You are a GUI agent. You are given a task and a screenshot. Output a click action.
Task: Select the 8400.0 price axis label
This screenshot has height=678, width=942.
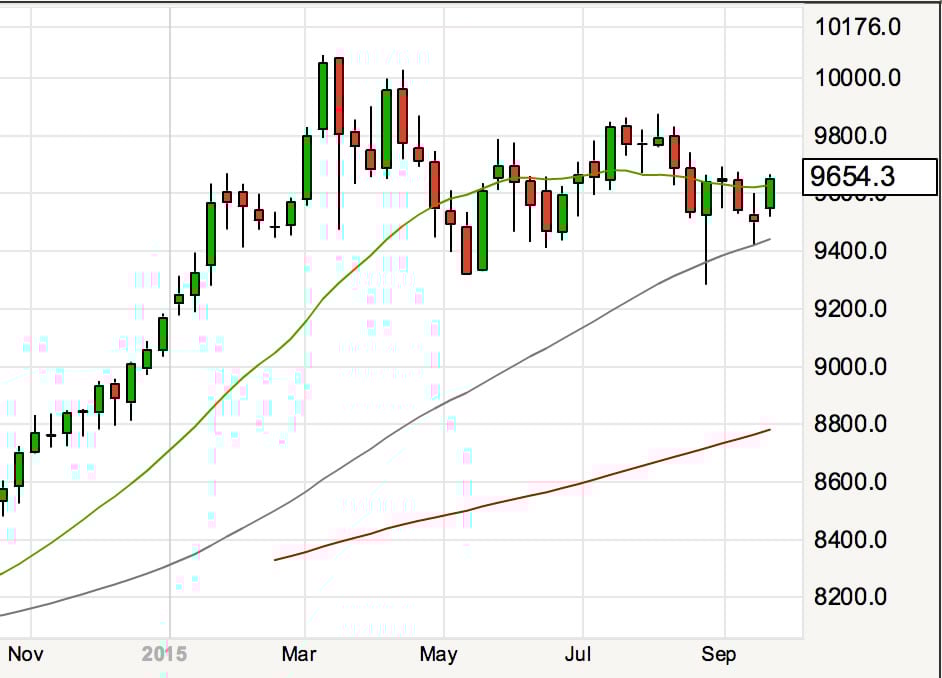pos(859,541)
